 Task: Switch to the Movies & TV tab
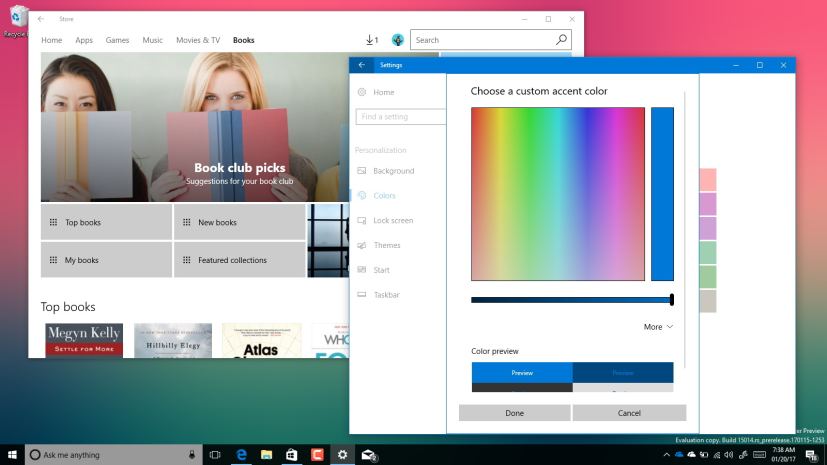pyautogui.click(x=198, y=40)
